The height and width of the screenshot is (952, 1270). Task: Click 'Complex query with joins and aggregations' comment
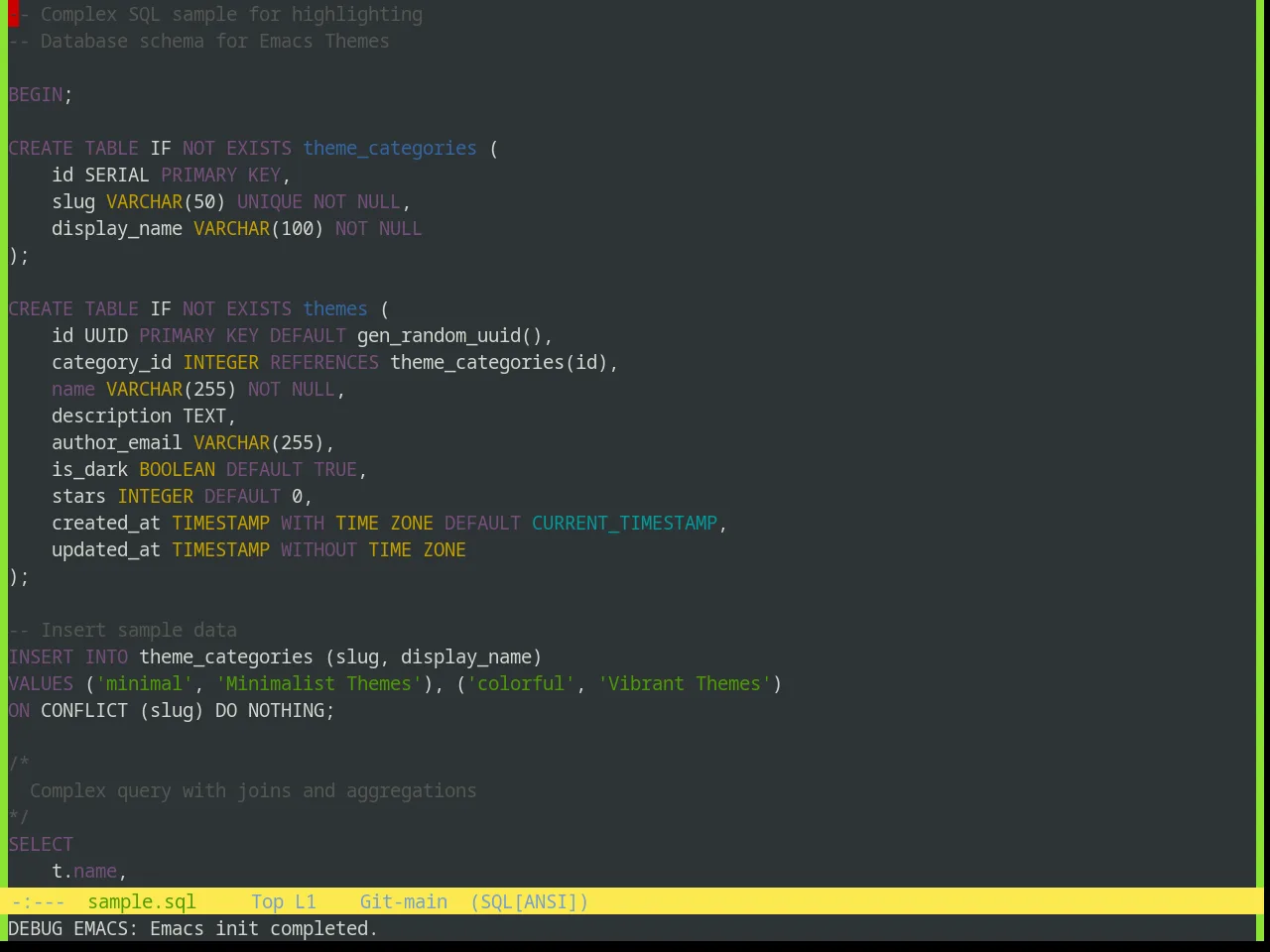(x=253, y=790)
